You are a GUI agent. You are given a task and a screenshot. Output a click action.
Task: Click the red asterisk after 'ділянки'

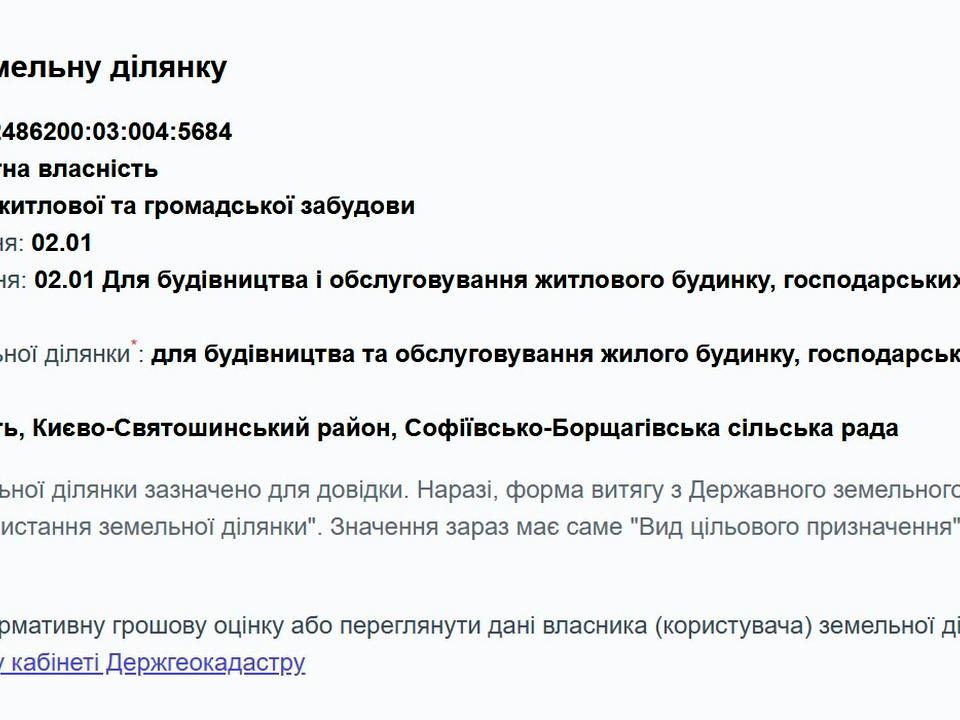tap(134, 344)
